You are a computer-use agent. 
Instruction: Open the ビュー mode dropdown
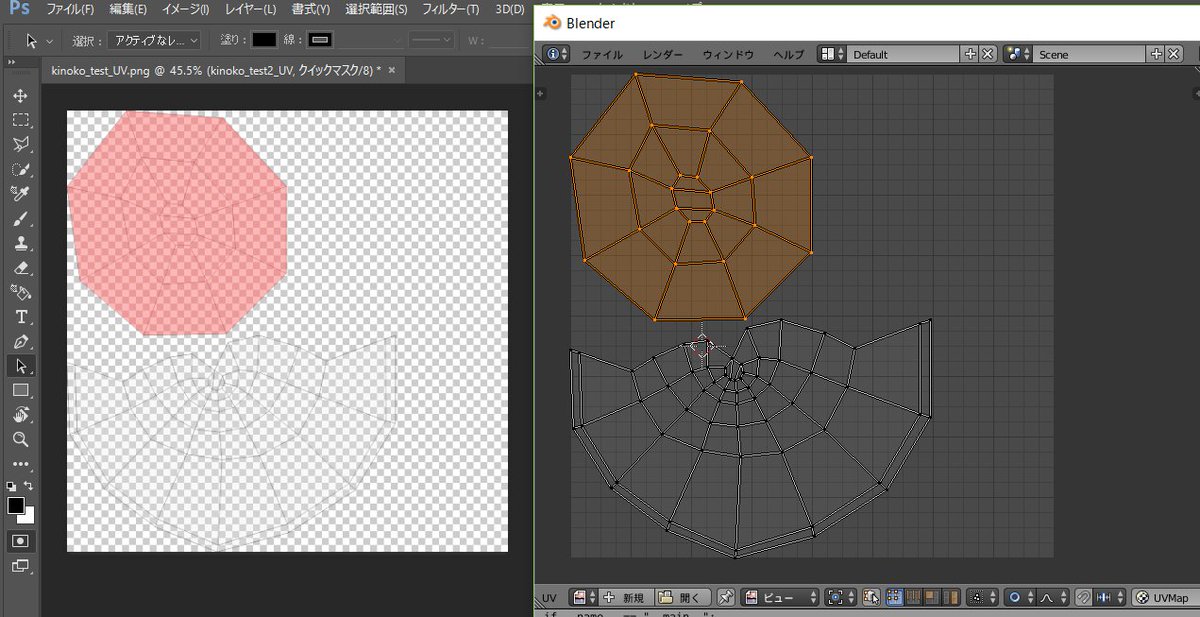[x=780, y=597]
